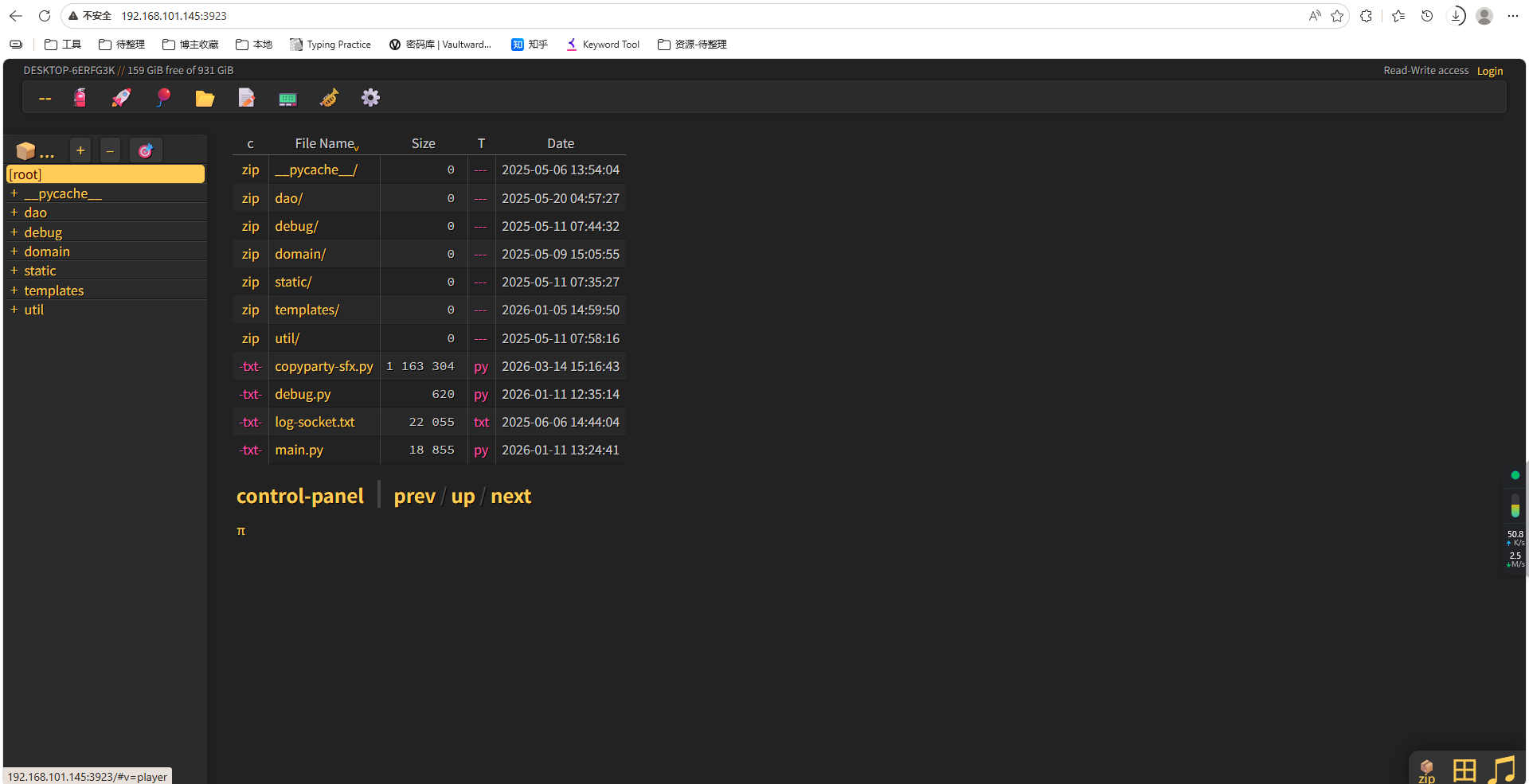Click the Login link
This screenshot has height=784, width=1529.
(1489, 70)
